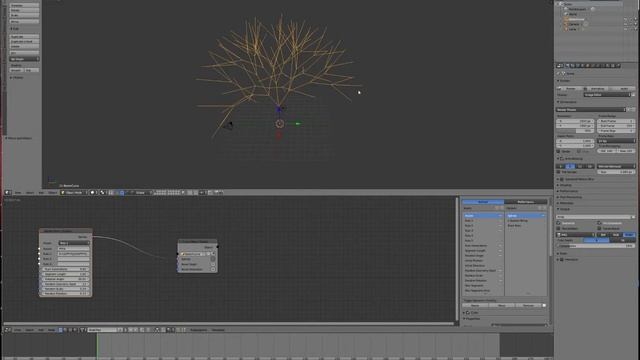Image resolution: width=640 pixels, height=360 pixels.
Task: Switch to the Constraints properties tab
Action: [x=593, y=65]
